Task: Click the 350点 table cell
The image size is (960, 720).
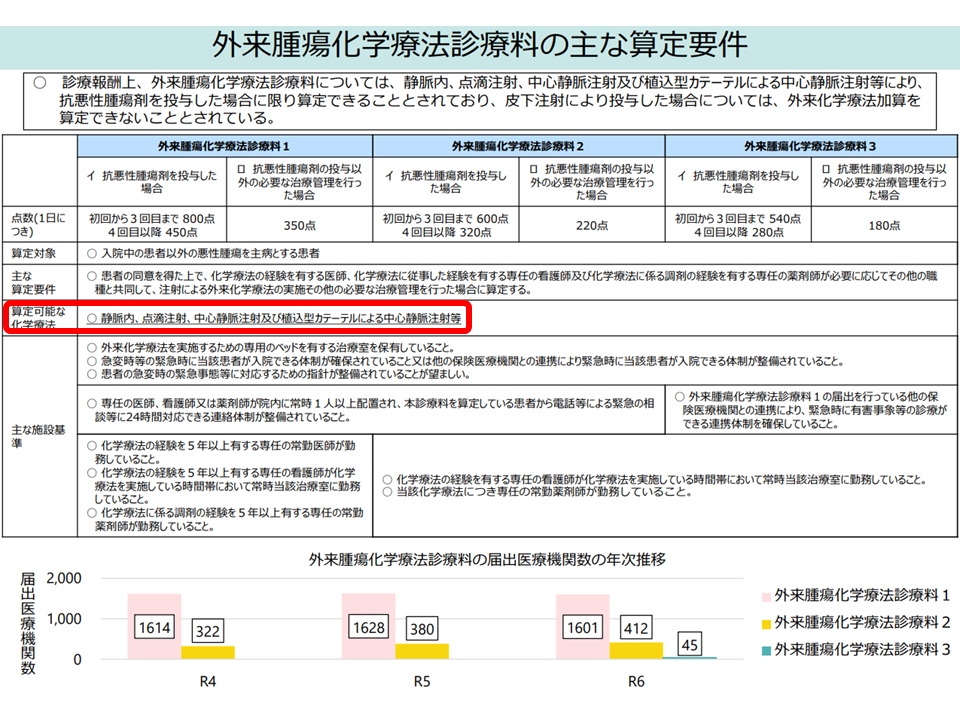Action: pos(300,226)
